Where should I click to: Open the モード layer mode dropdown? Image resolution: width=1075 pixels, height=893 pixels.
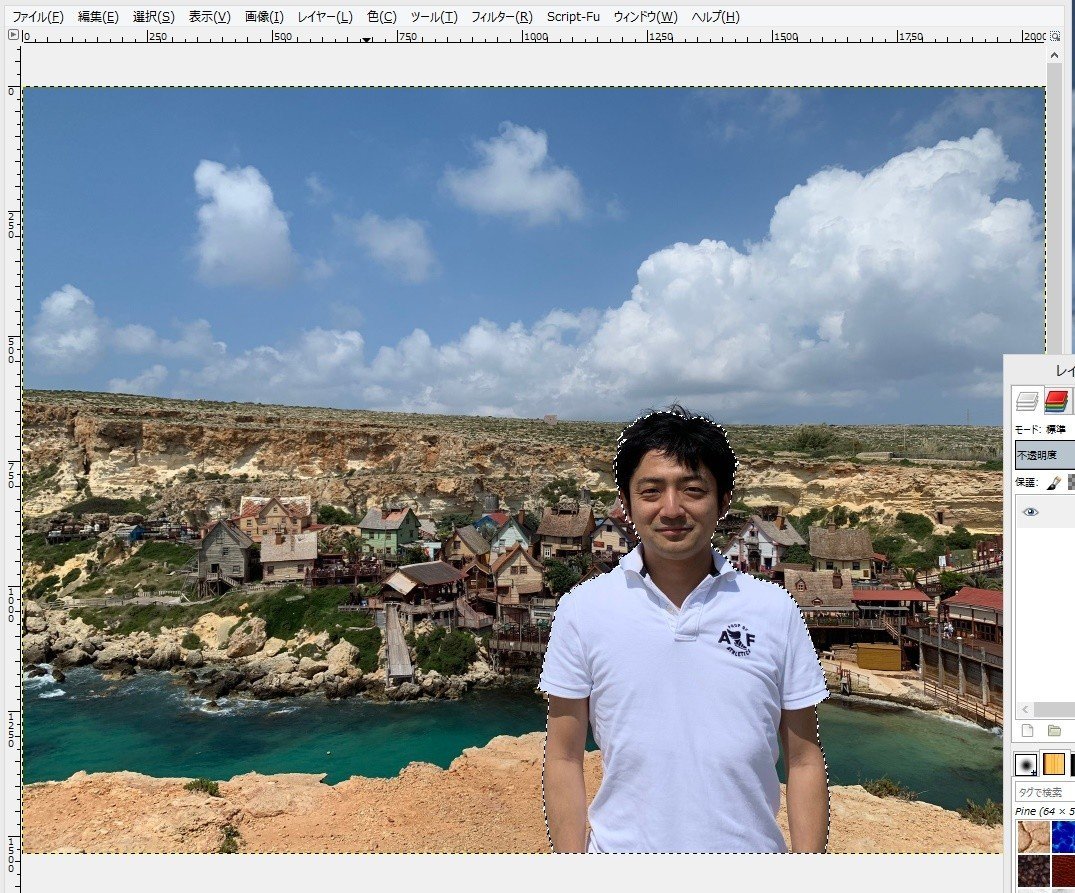[x=1056, y=429]
